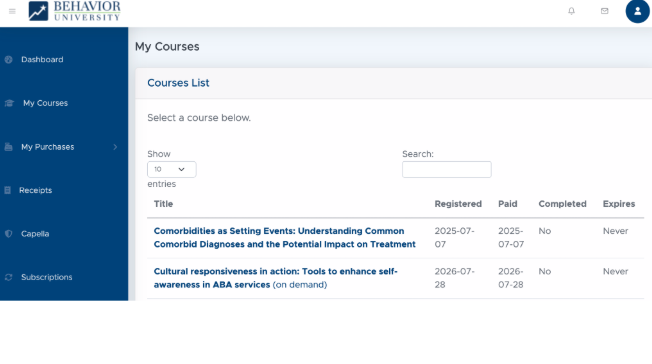Open the notifications bell icon

click(x=571, y=11)
